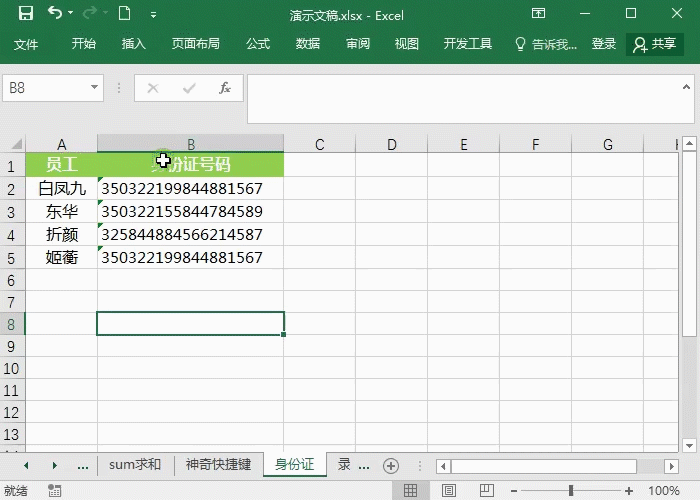This screenshot has width=700, height=500.
Task: Open the 文件 menu
Action: tap(26, 44)
